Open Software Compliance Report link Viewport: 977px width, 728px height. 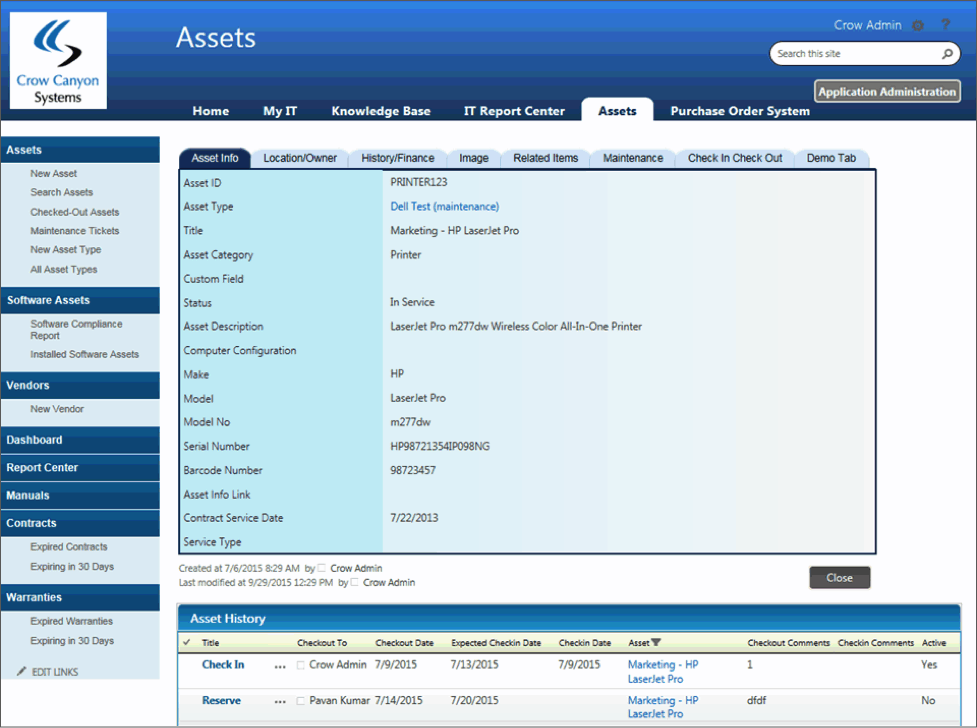pos(76,330)
